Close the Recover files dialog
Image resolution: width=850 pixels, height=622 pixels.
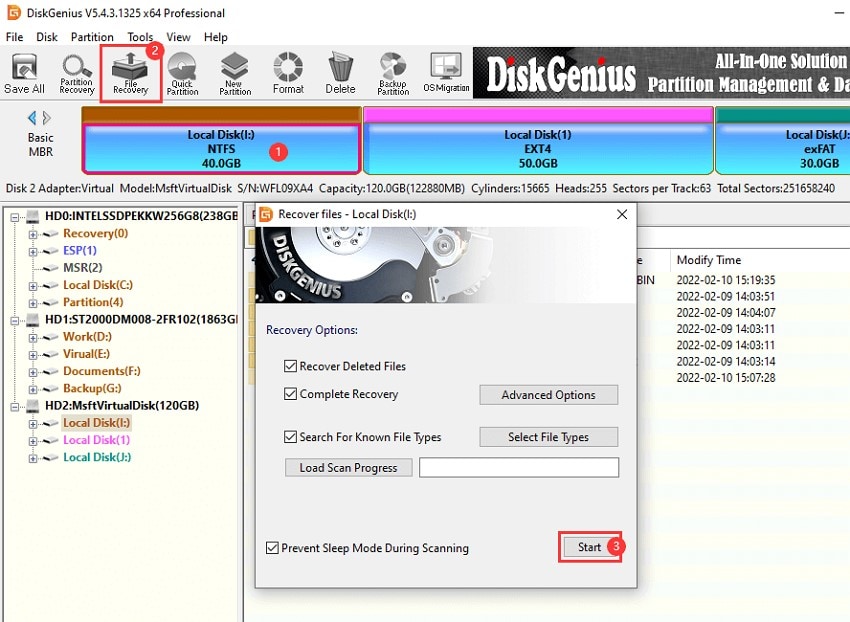622,214
